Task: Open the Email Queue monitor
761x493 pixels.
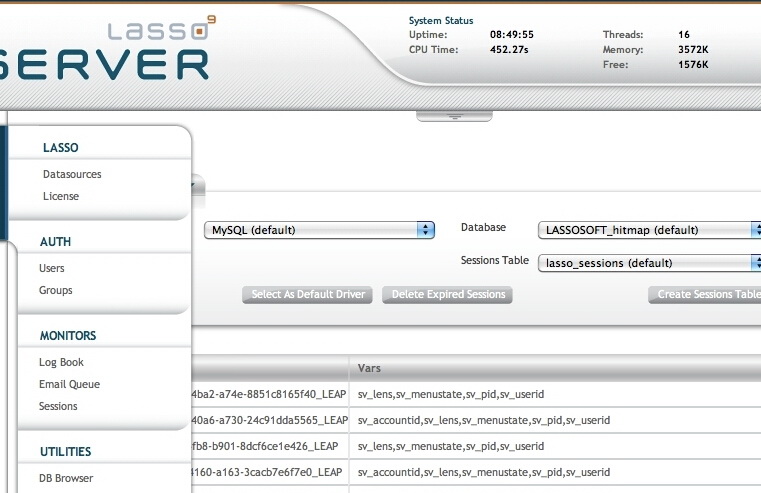Action: pyautogui.click(x=69, y=384)
